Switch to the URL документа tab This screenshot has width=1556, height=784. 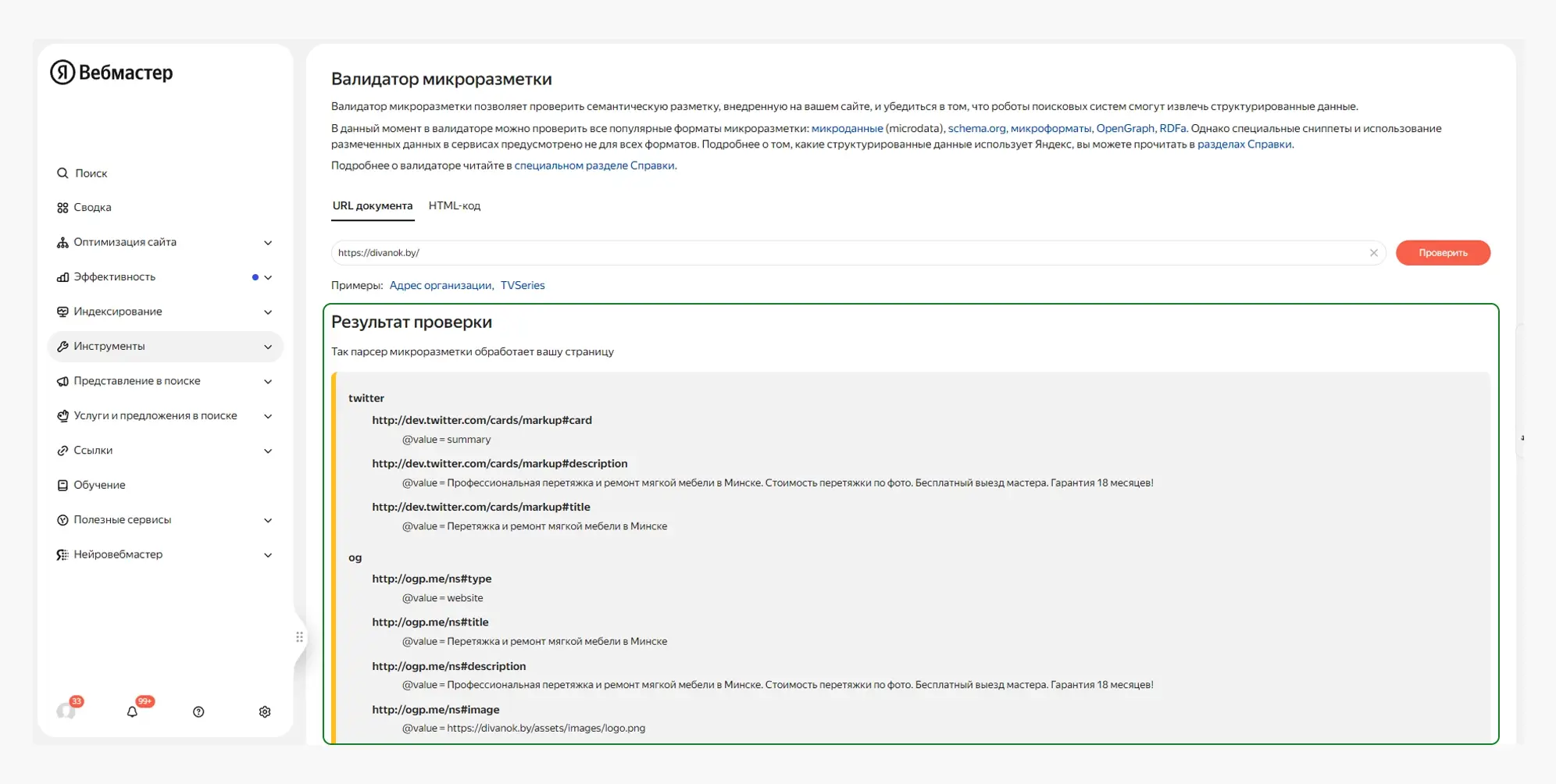coord(373,206)
